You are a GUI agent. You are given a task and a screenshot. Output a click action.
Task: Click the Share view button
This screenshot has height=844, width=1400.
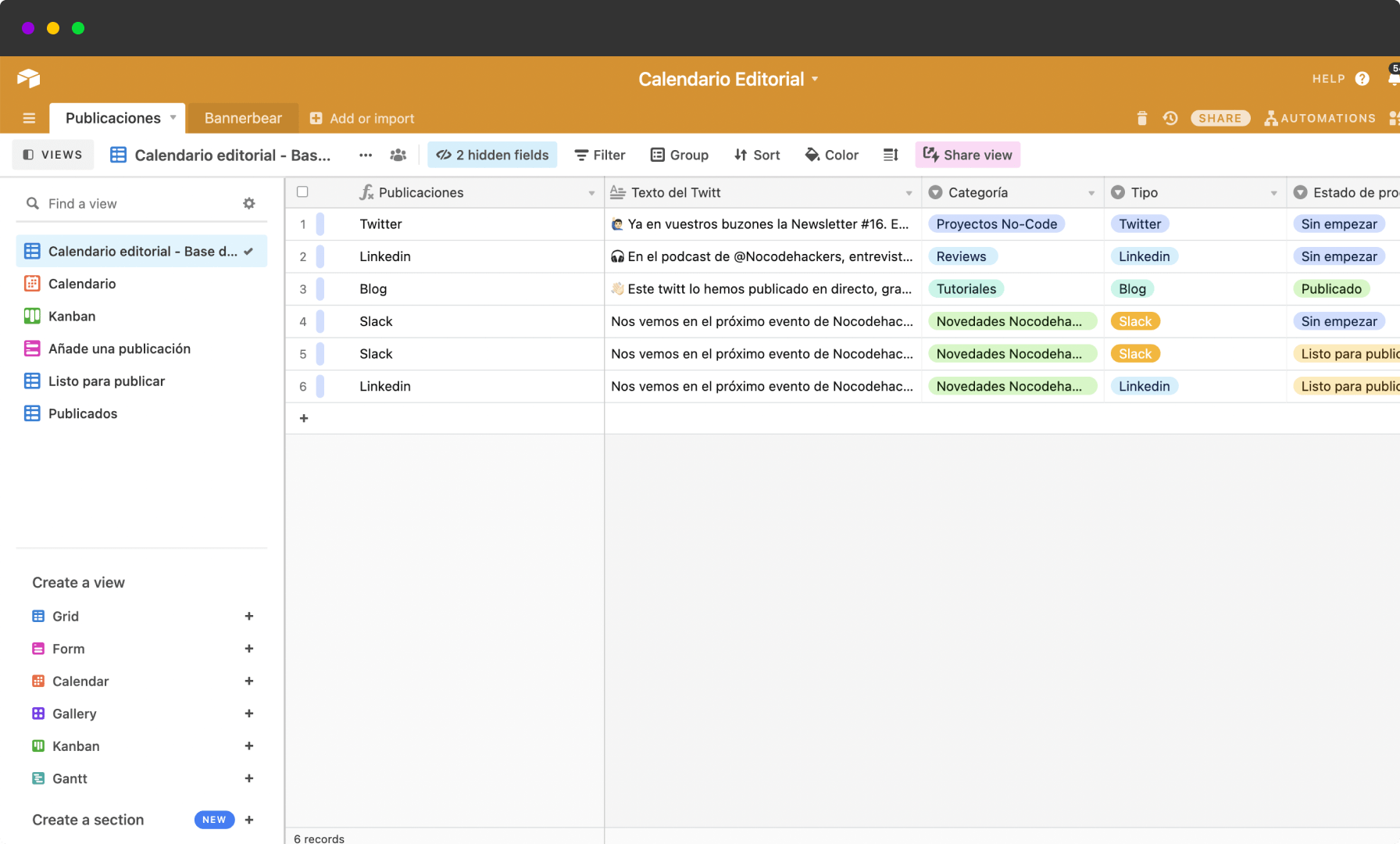point(967,155)
